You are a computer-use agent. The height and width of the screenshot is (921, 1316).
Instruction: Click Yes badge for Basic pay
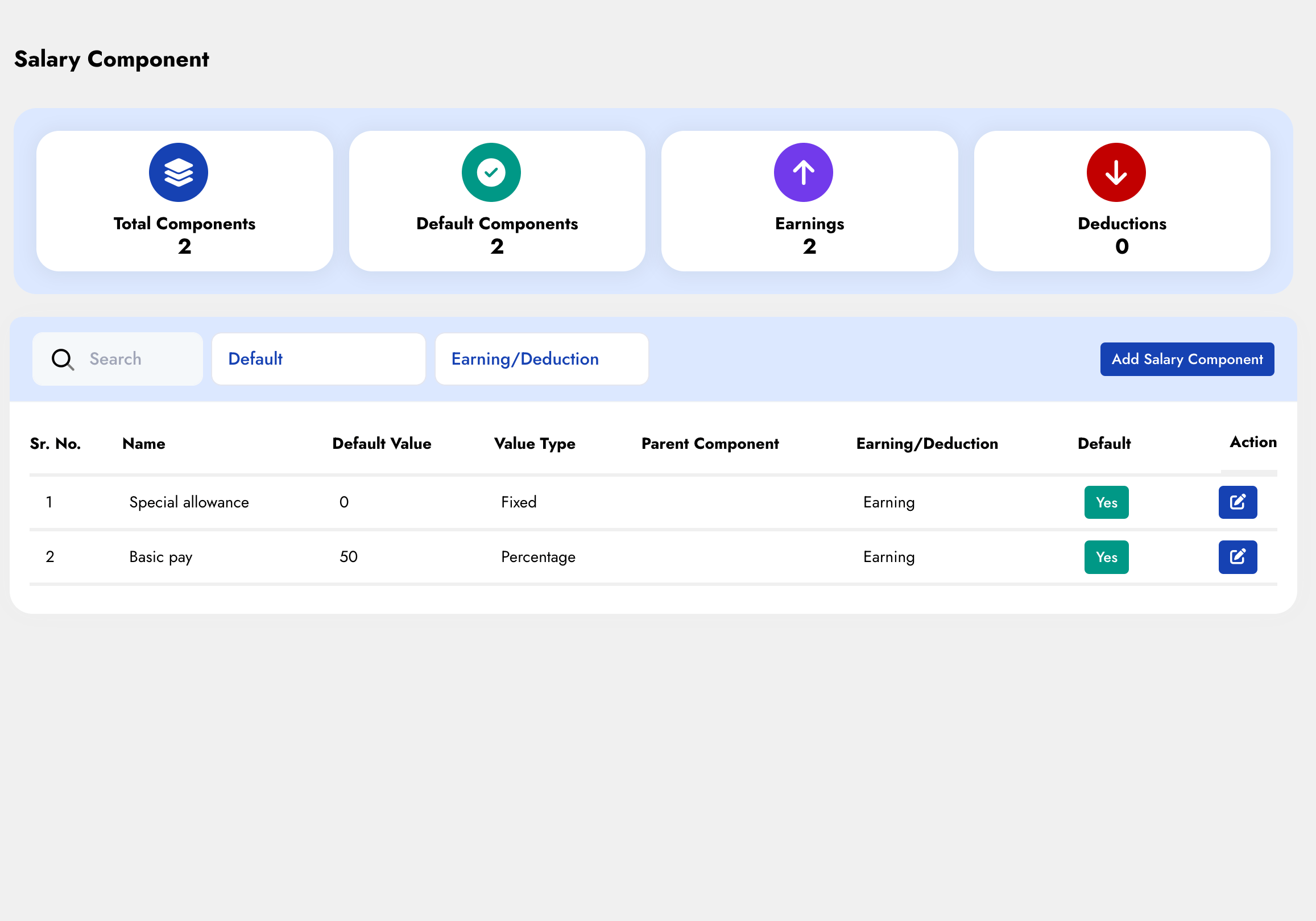click(1106, 557)
